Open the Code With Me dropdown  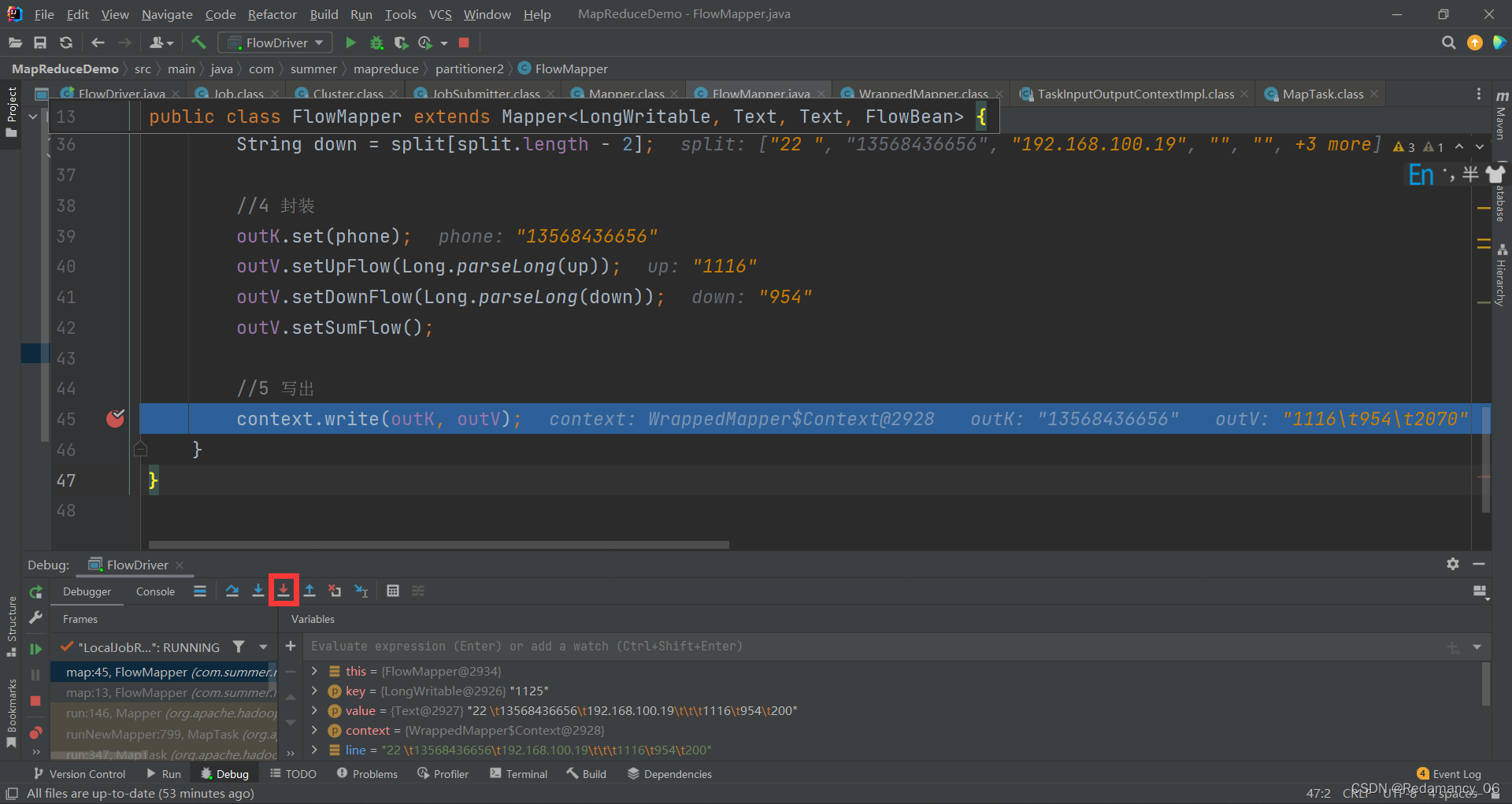tap(161, 43)
